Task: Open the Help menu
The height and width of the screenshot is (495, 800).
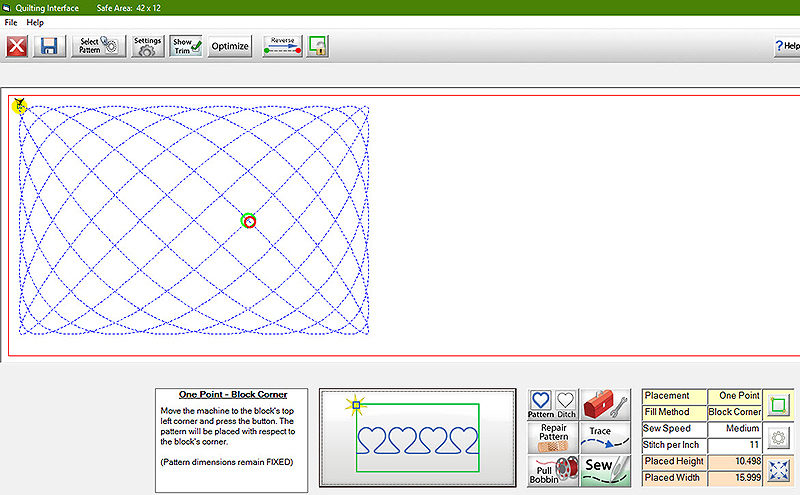Action: 35,22
